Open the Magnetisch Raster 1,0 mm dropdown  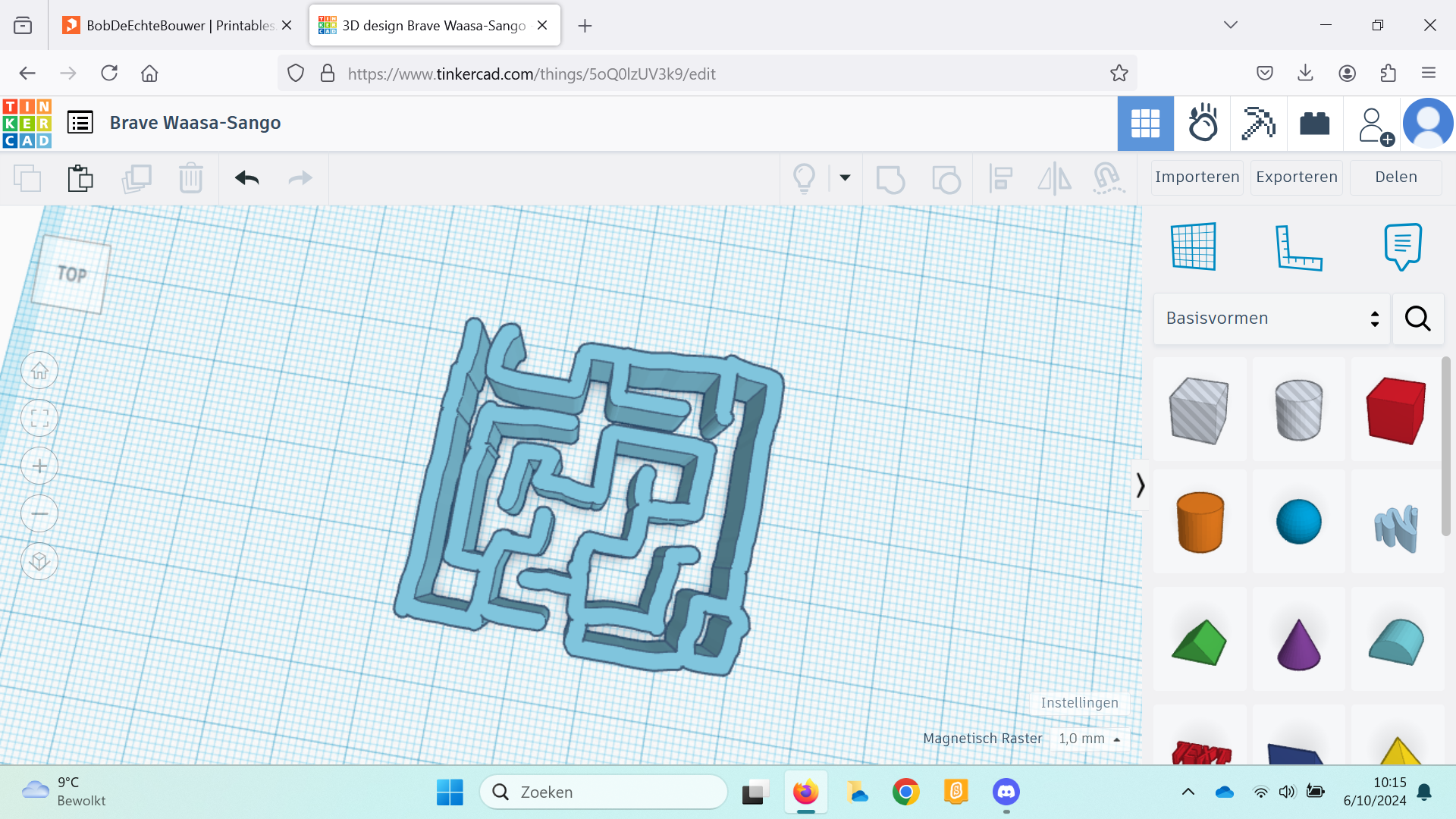click(x=1090, y=739)
